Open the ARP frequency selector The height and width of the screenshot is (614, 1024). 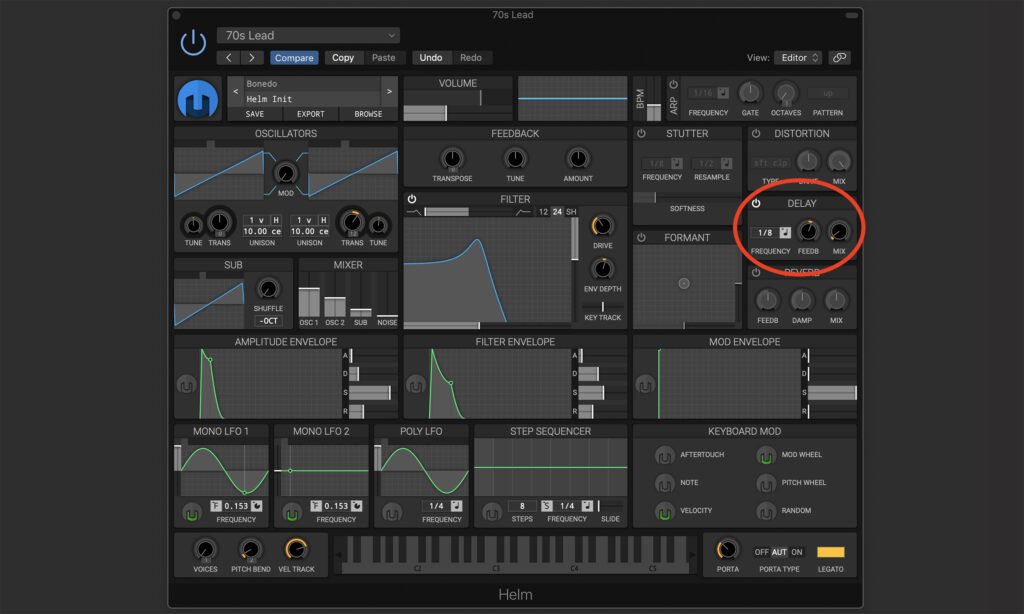pos(703,93)
